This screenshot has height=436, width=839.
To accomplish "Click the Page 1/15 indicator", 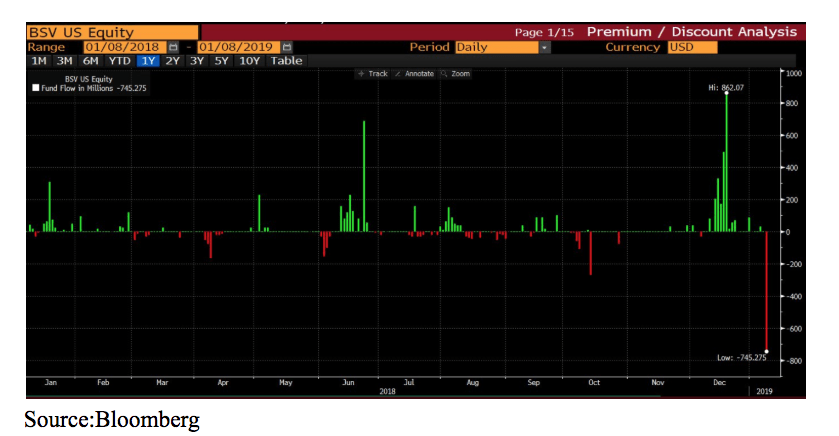I will 544,32.
